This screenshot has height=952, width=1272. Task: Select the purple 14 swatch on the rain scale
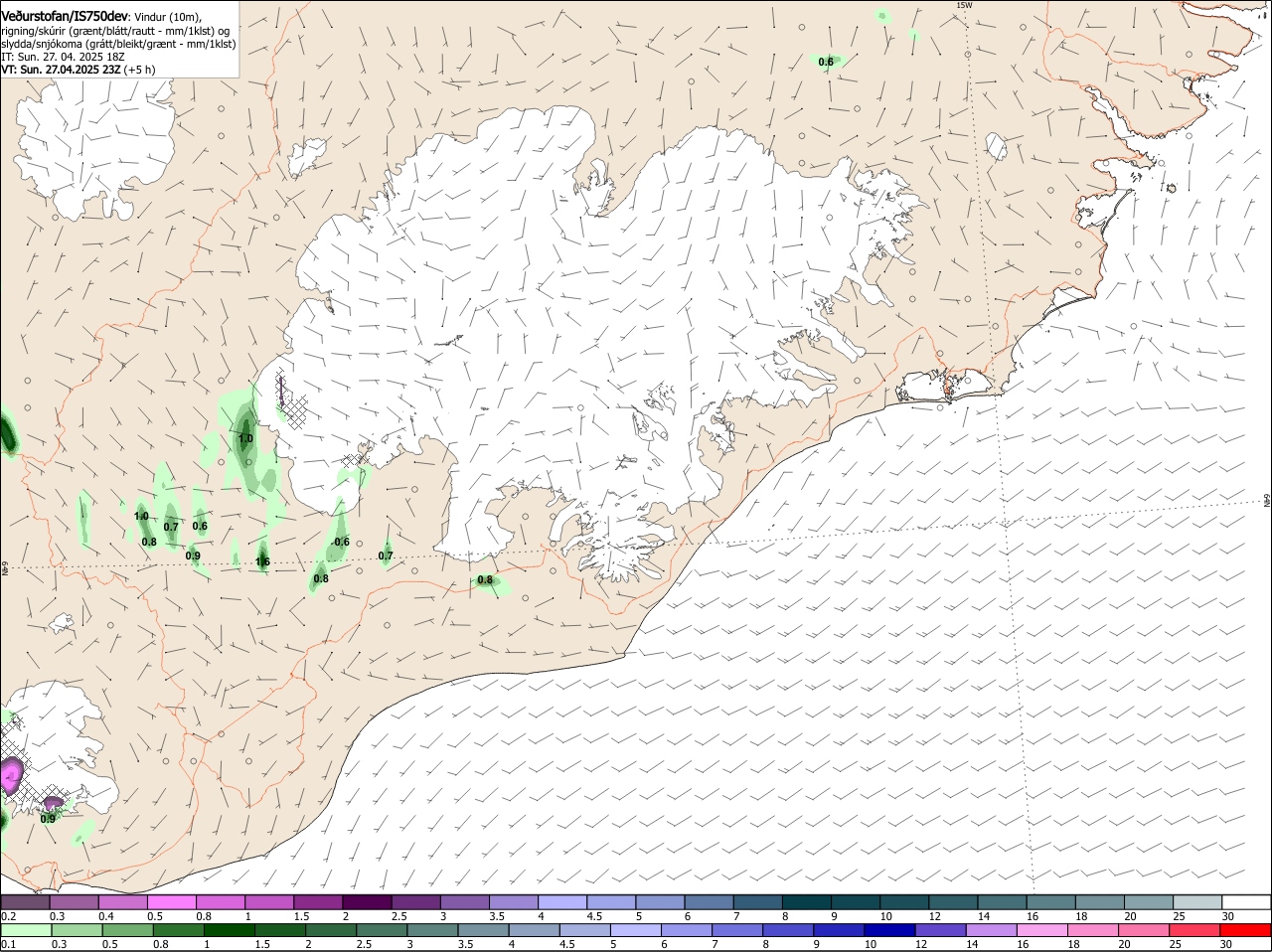click(991, 930)
